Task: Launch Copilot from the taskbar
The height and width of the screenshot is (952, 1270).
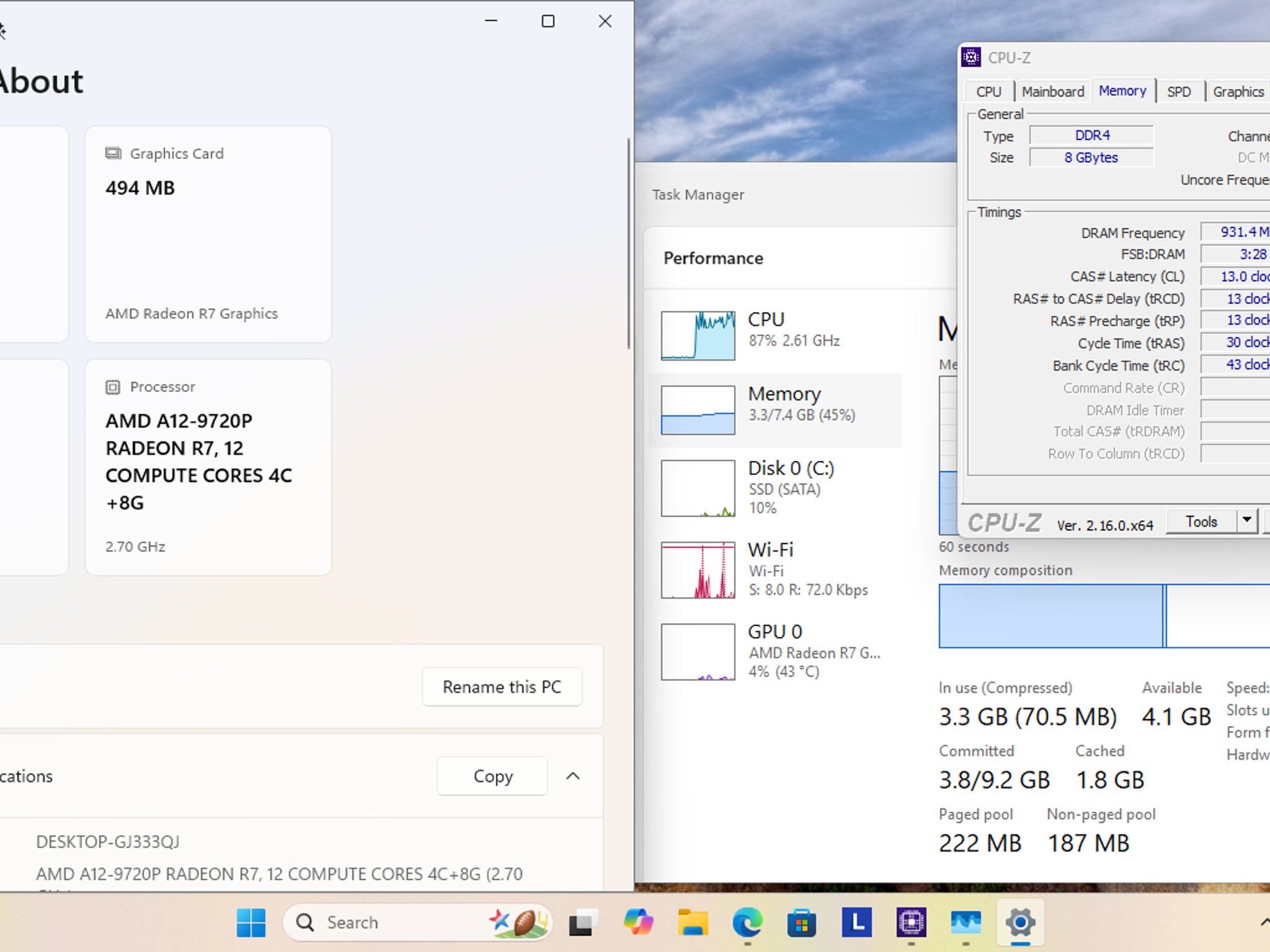Action: click(638, 923)
